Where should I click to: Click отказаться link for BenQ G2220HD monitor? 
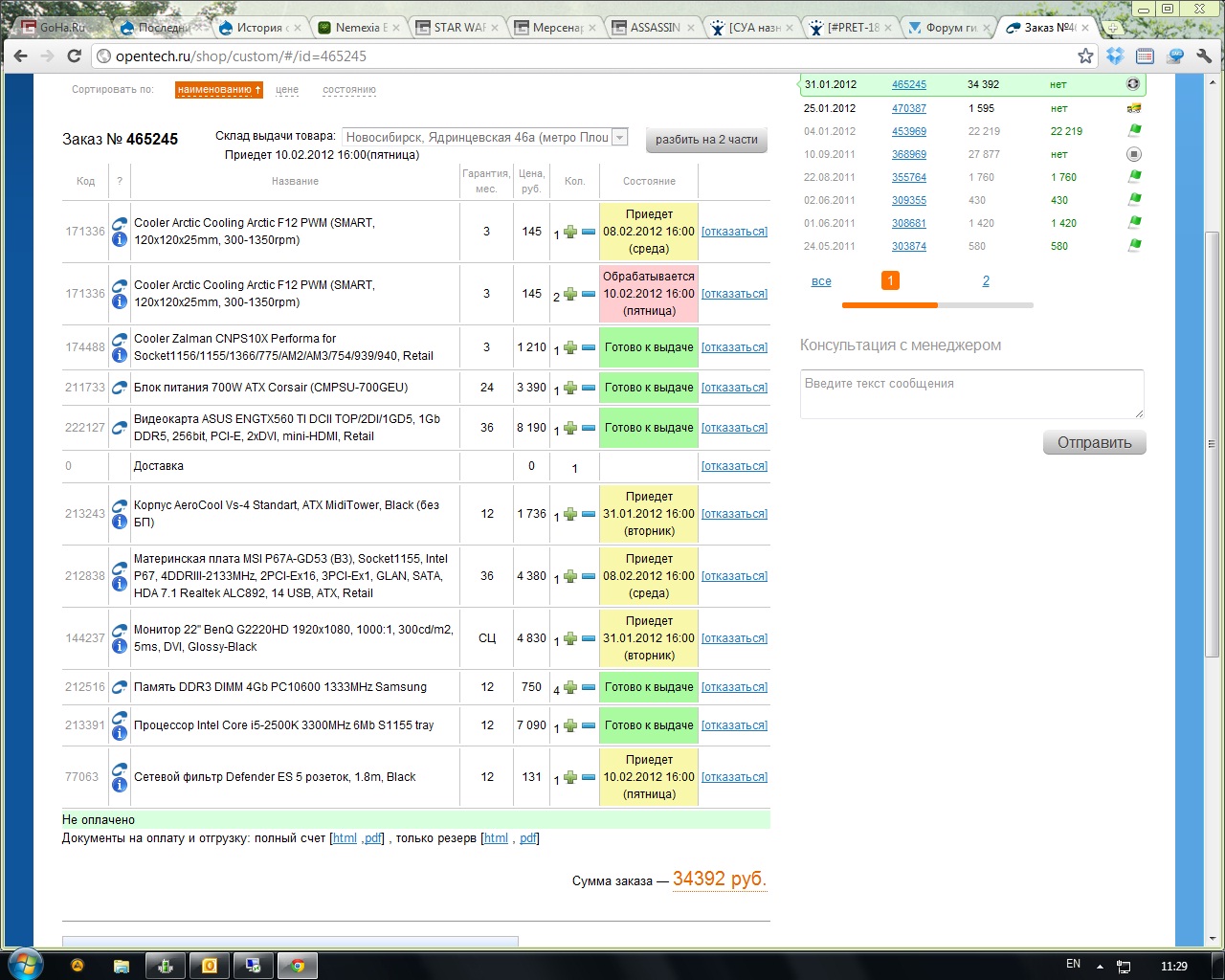[734, 638]
